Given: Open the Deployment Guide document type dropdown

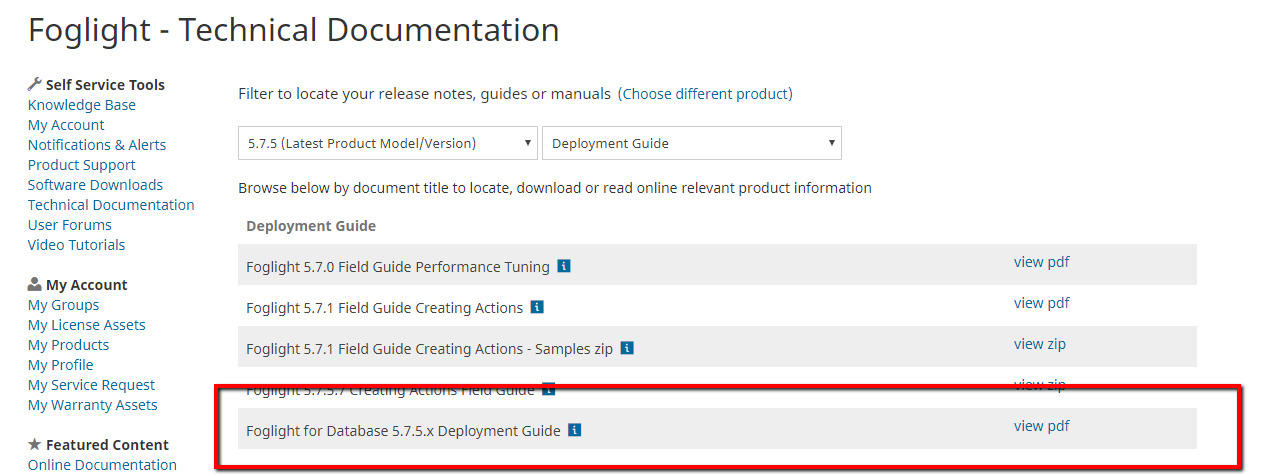Looking at the screenshot, I should click(691, 143).
